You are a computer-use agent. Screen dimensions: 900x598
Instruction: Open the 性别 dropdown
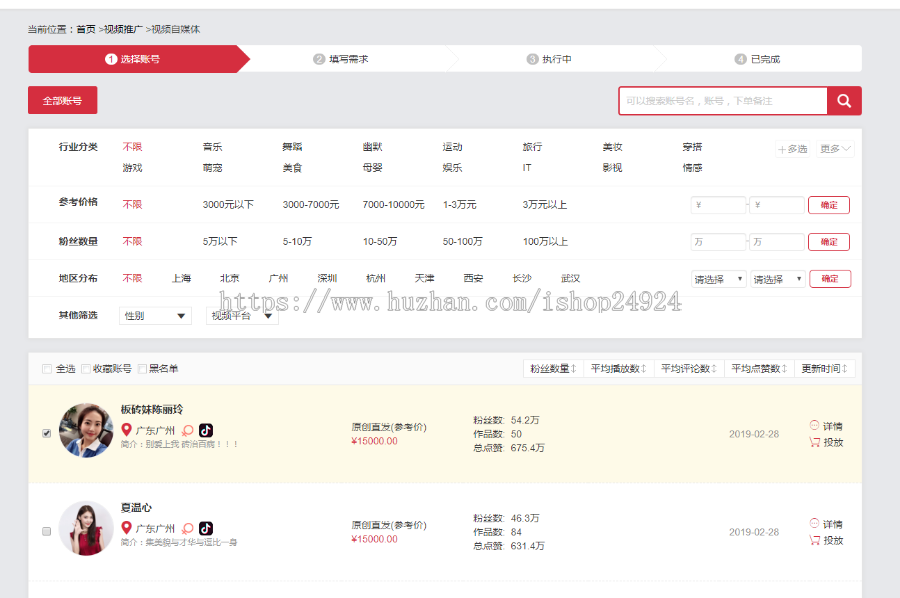155,316
